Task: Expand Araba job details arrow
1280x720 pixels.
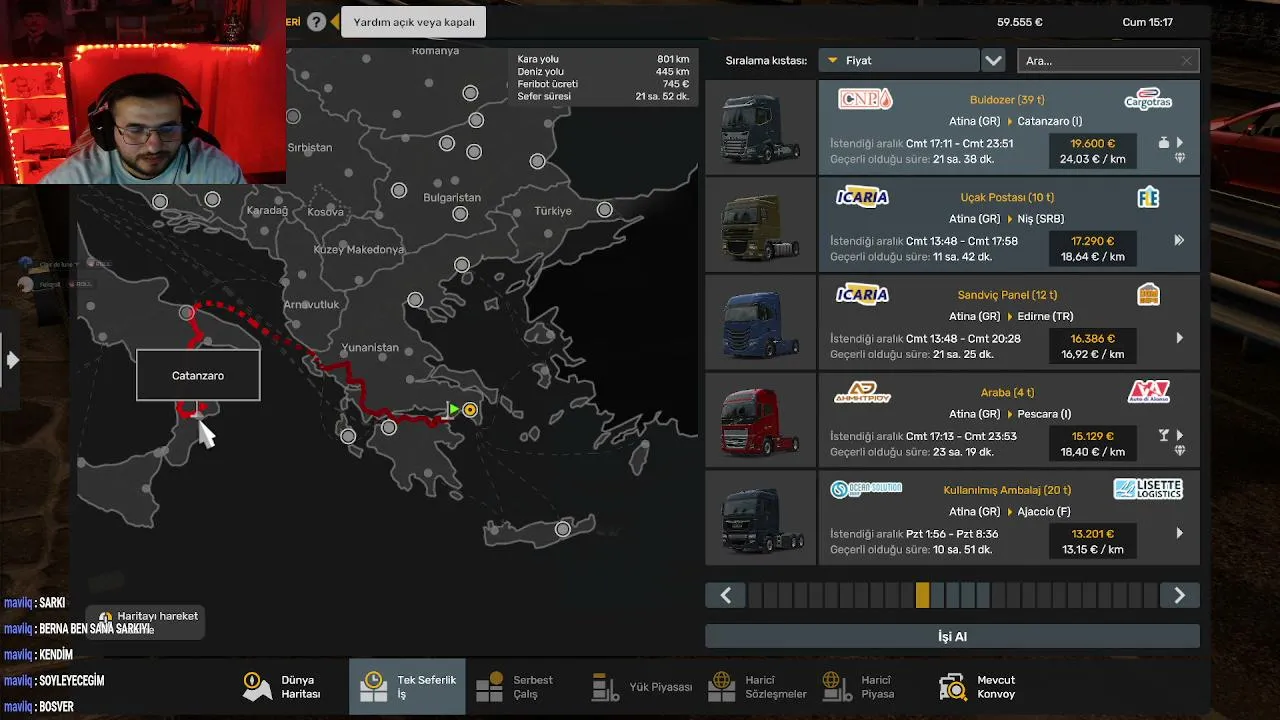Action: tap(1180, 435)
